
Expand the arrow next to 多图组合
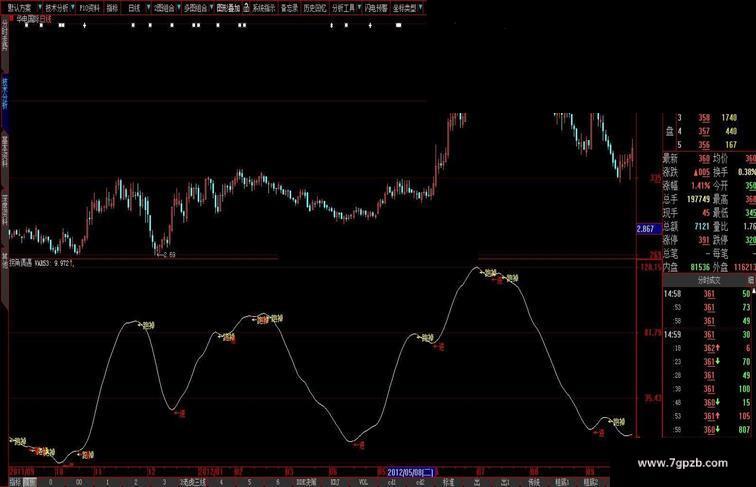[x=212, y=8]
